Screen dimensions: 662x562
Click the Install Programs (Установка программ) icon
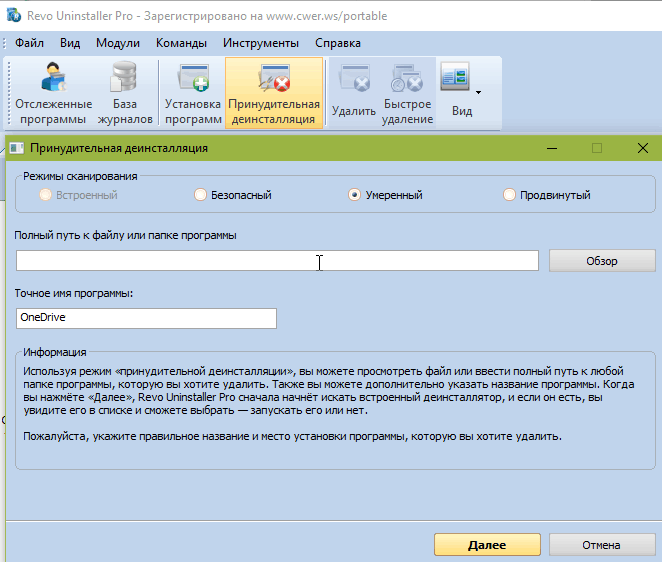click(x=193, y=93)
